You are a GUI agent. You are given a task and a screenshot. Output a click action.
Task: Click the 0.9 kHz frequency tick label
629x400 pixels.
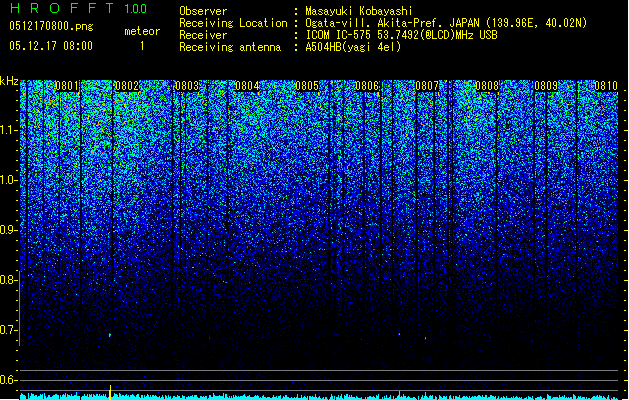click(8, 230)
